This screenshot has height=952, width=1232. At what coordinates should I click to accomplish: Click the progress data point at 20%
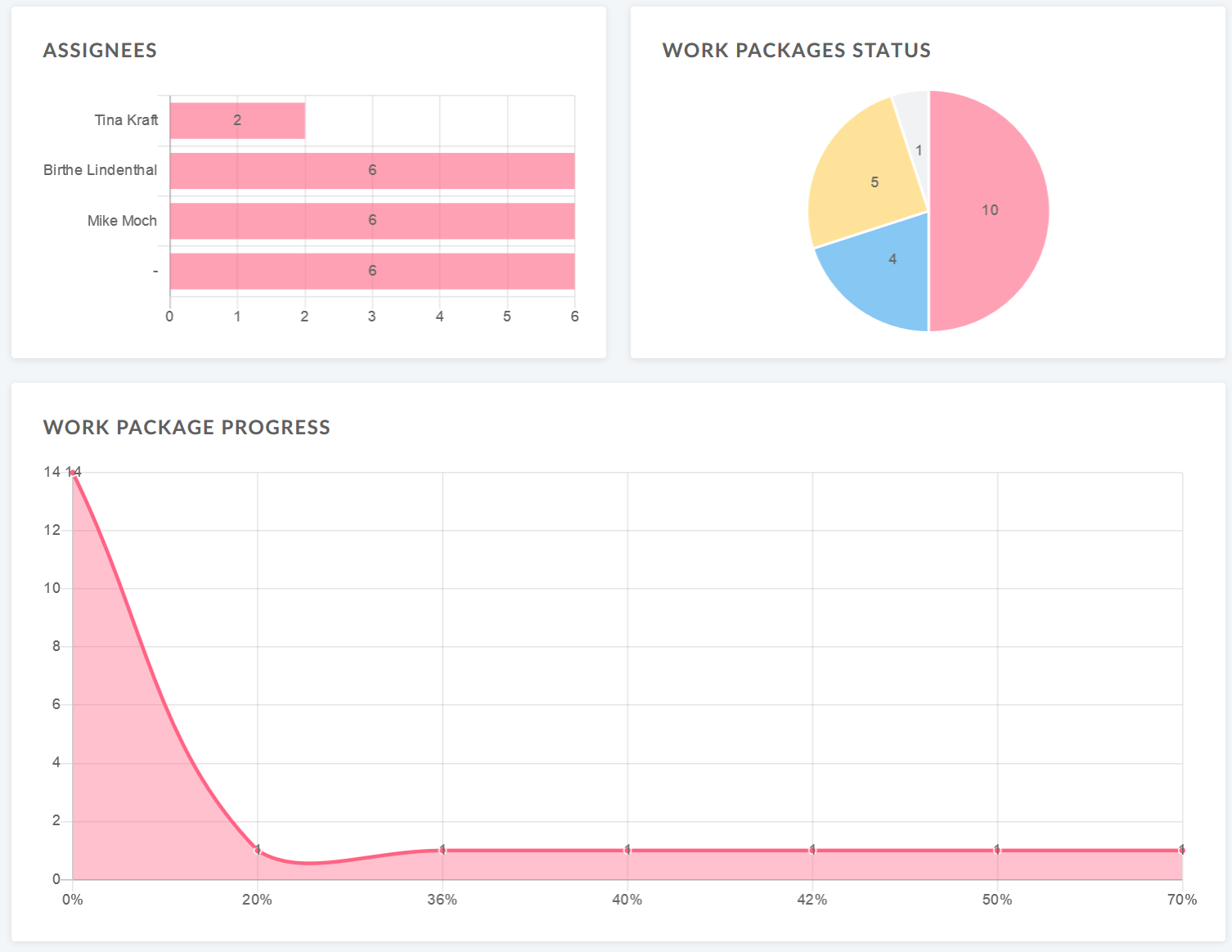(257, 851)
